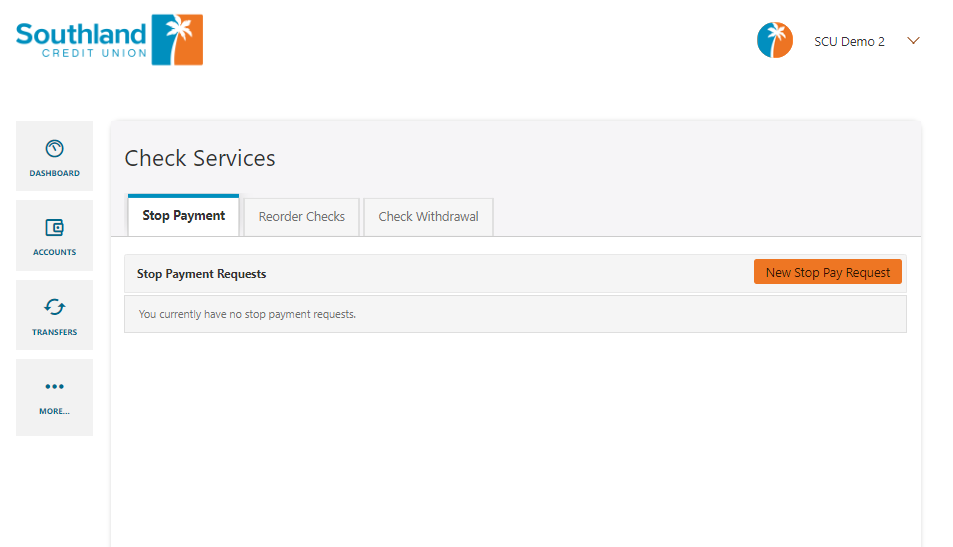Click the New Stop Pay Request button
The image size is (953, 547).
click(x=827, y=272)
